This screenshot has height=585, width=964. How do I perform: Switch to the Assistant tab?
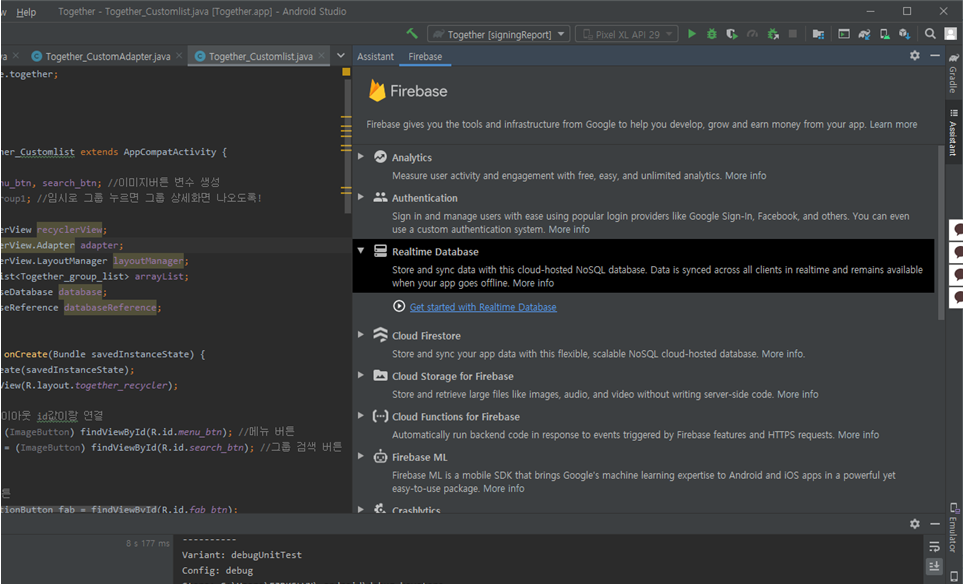click(375, 57)
